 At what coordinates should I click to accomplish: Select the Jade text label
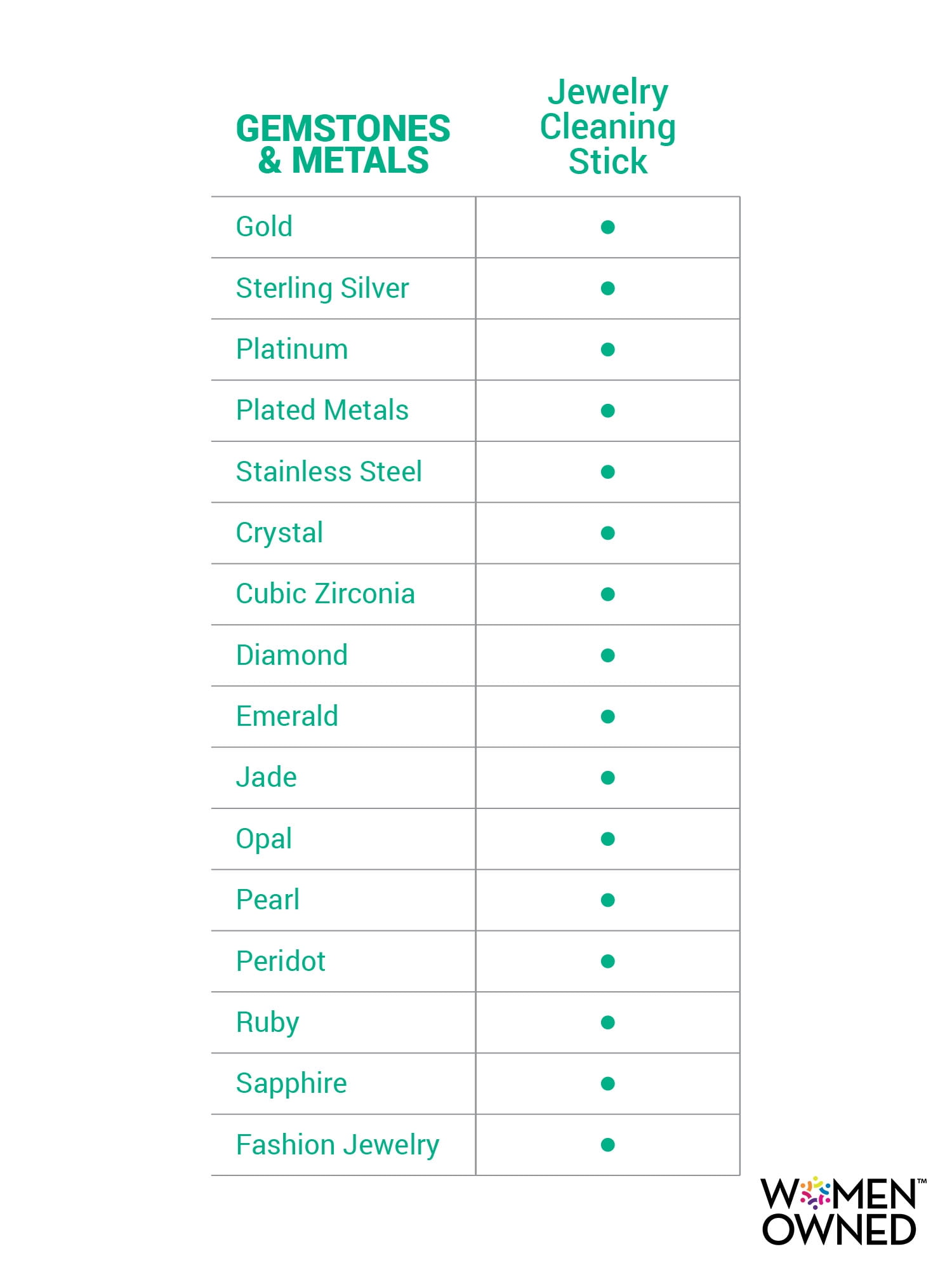[266, 777]
